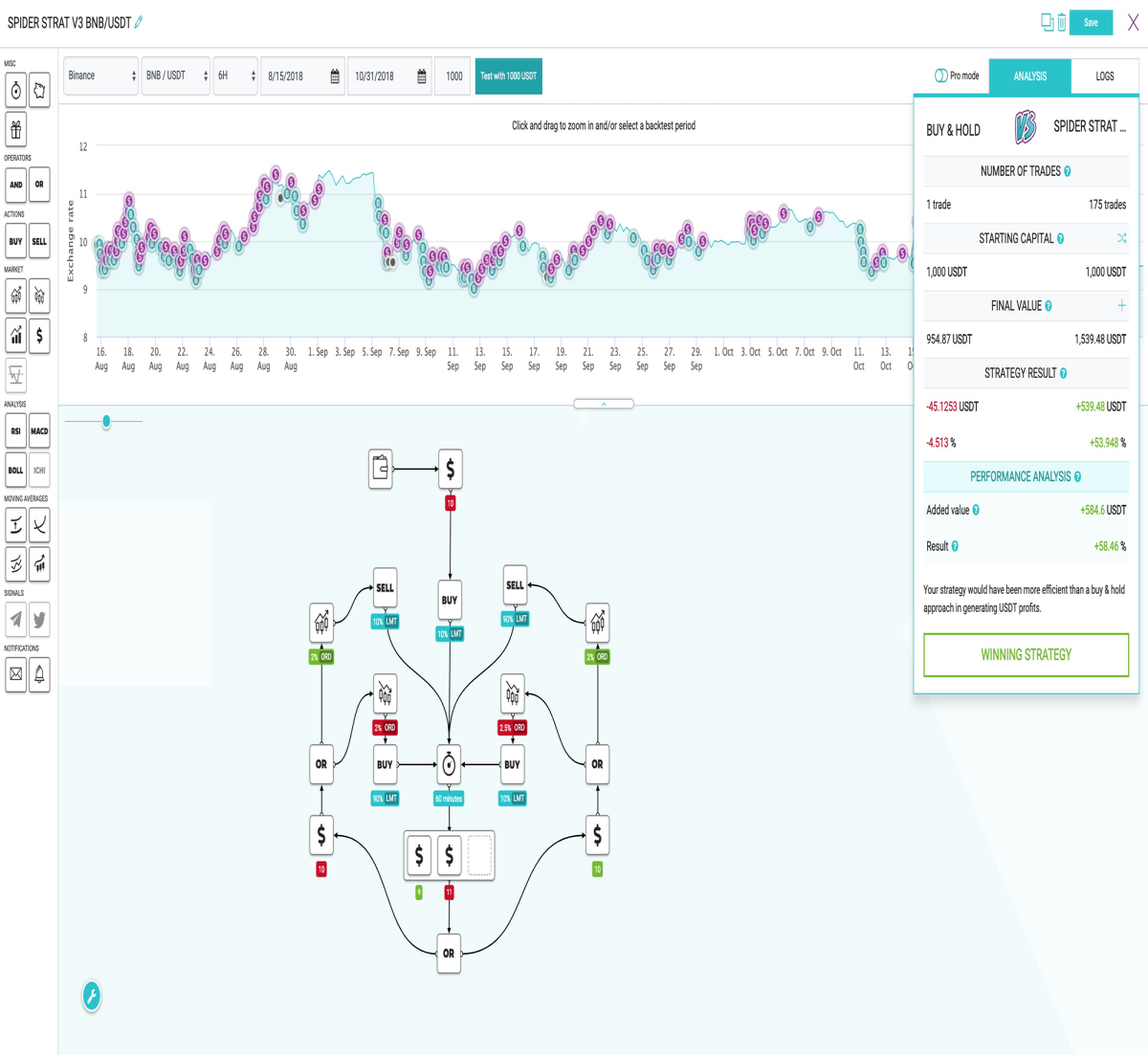Select the RSI analysis block
The height and width of the screenshot is (1055, 1148).
pos(15,431)
